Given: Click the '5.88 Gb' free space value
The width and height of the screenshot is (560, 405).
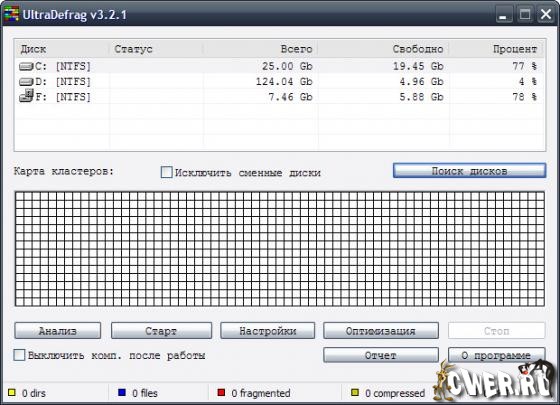Looking at the screenshot, I should click(421, 97).
